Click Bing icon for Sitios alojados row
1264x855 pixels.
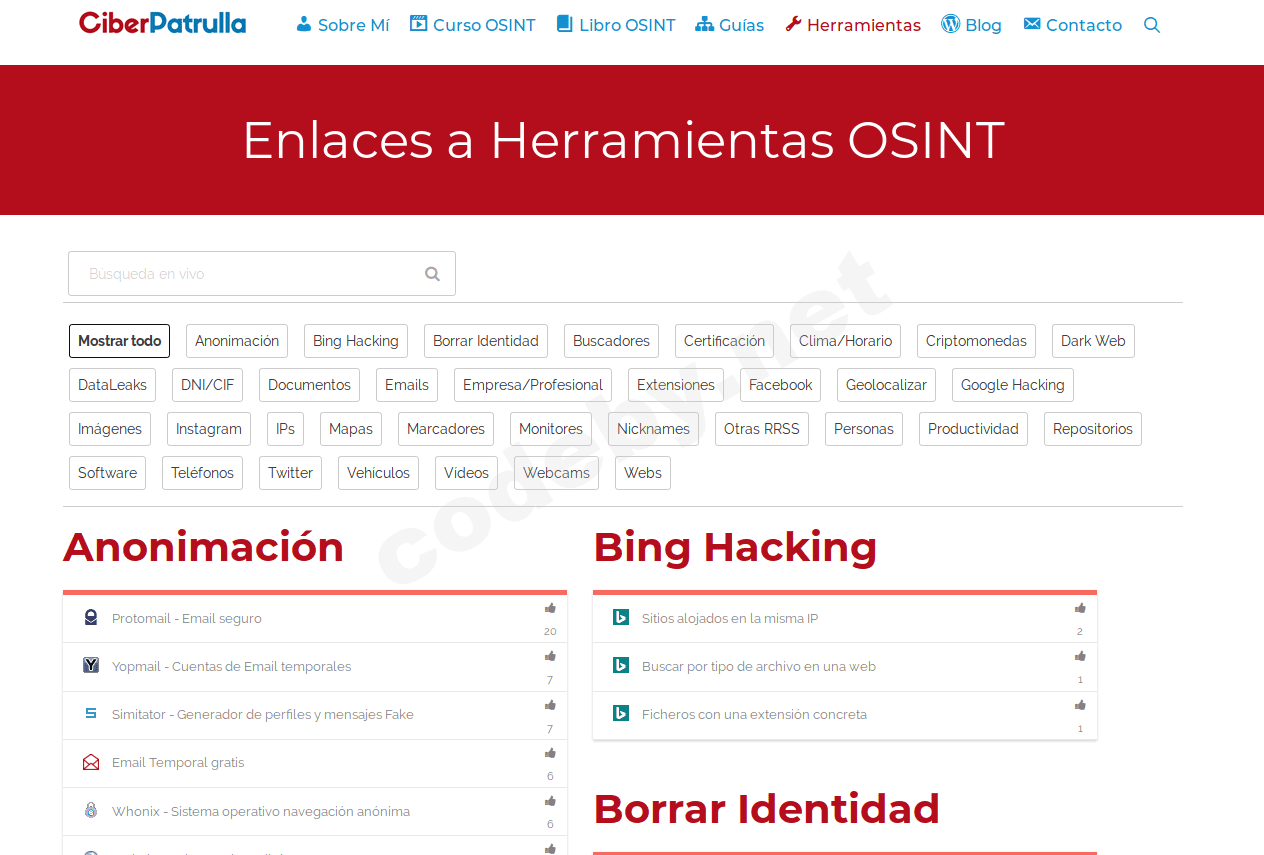tap(621, 618)
